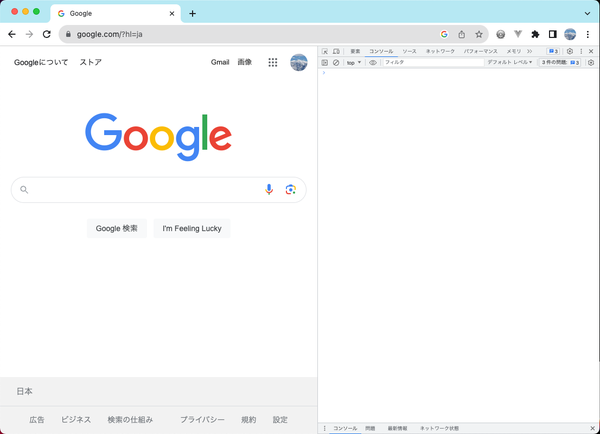Start voice search with the microphone icon

coord(269,189)
